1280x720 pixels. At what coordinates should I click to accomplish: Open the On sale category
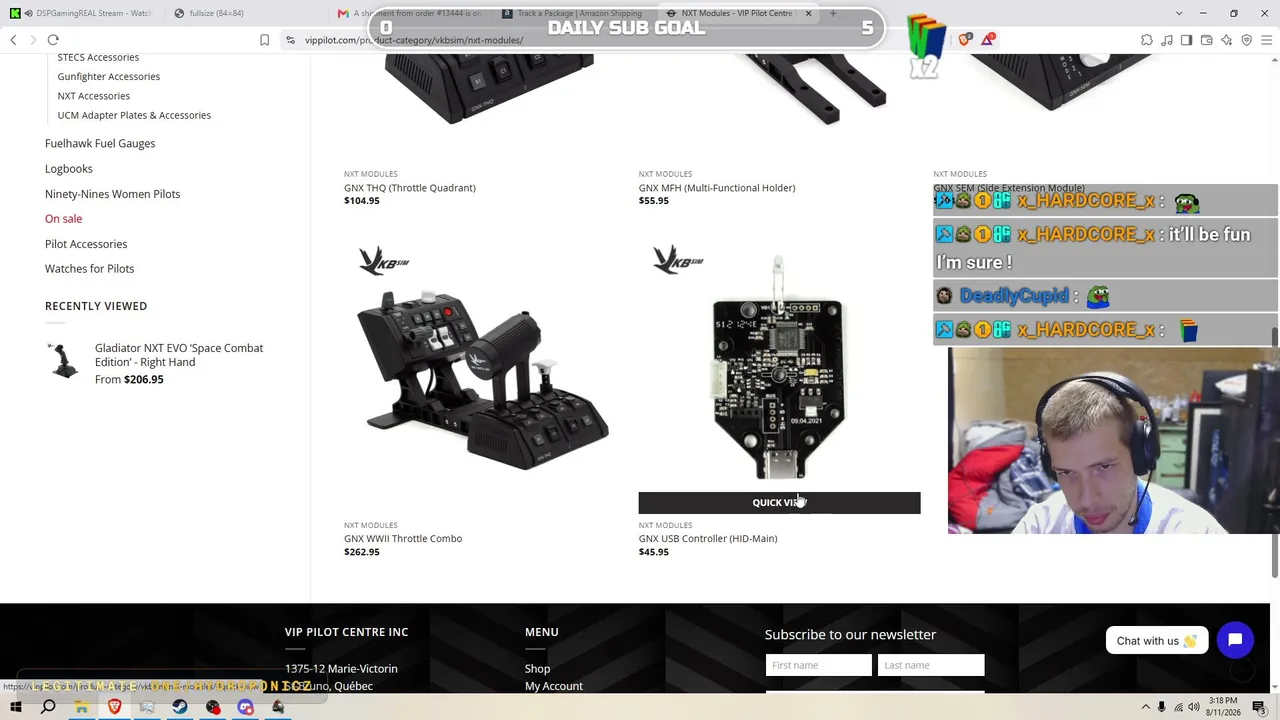[64, 219]
